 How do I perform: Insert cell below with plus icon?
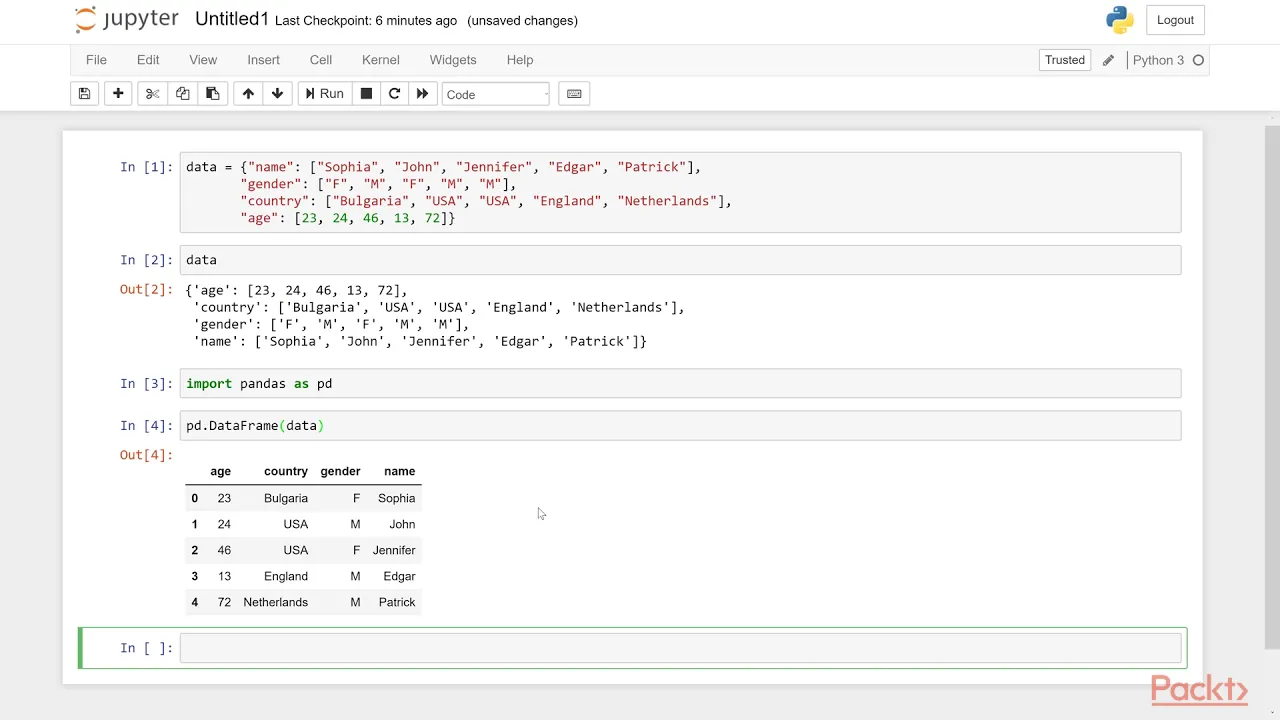pos(118,94)
